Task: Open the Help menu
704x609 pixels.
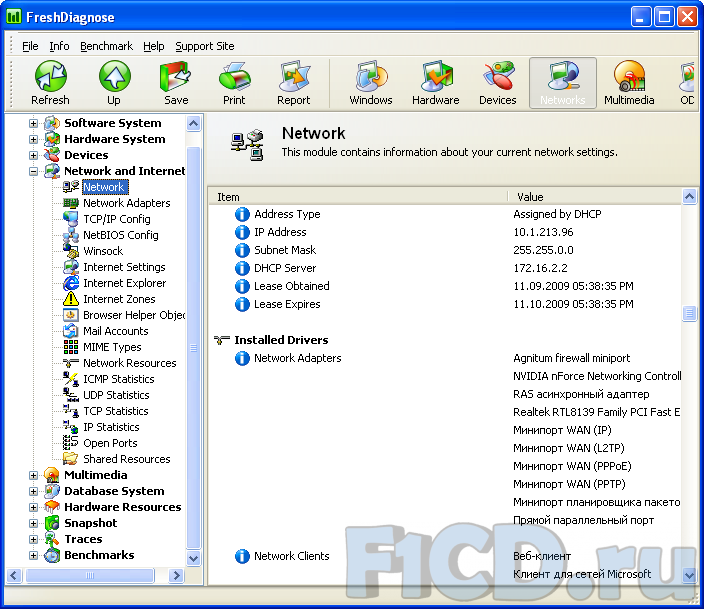Action: tap(154, 46)
